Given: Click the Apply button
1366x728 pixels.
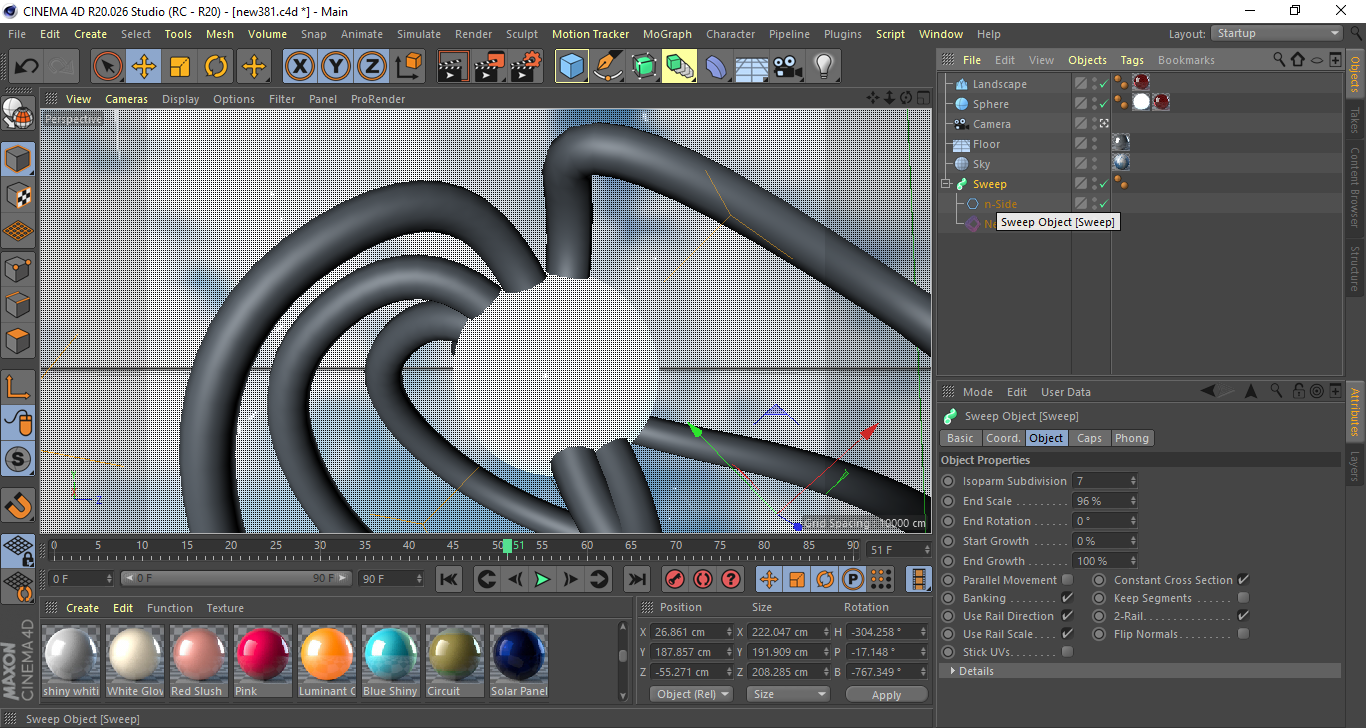Looking at the screenshot, I should coord(886,694).
